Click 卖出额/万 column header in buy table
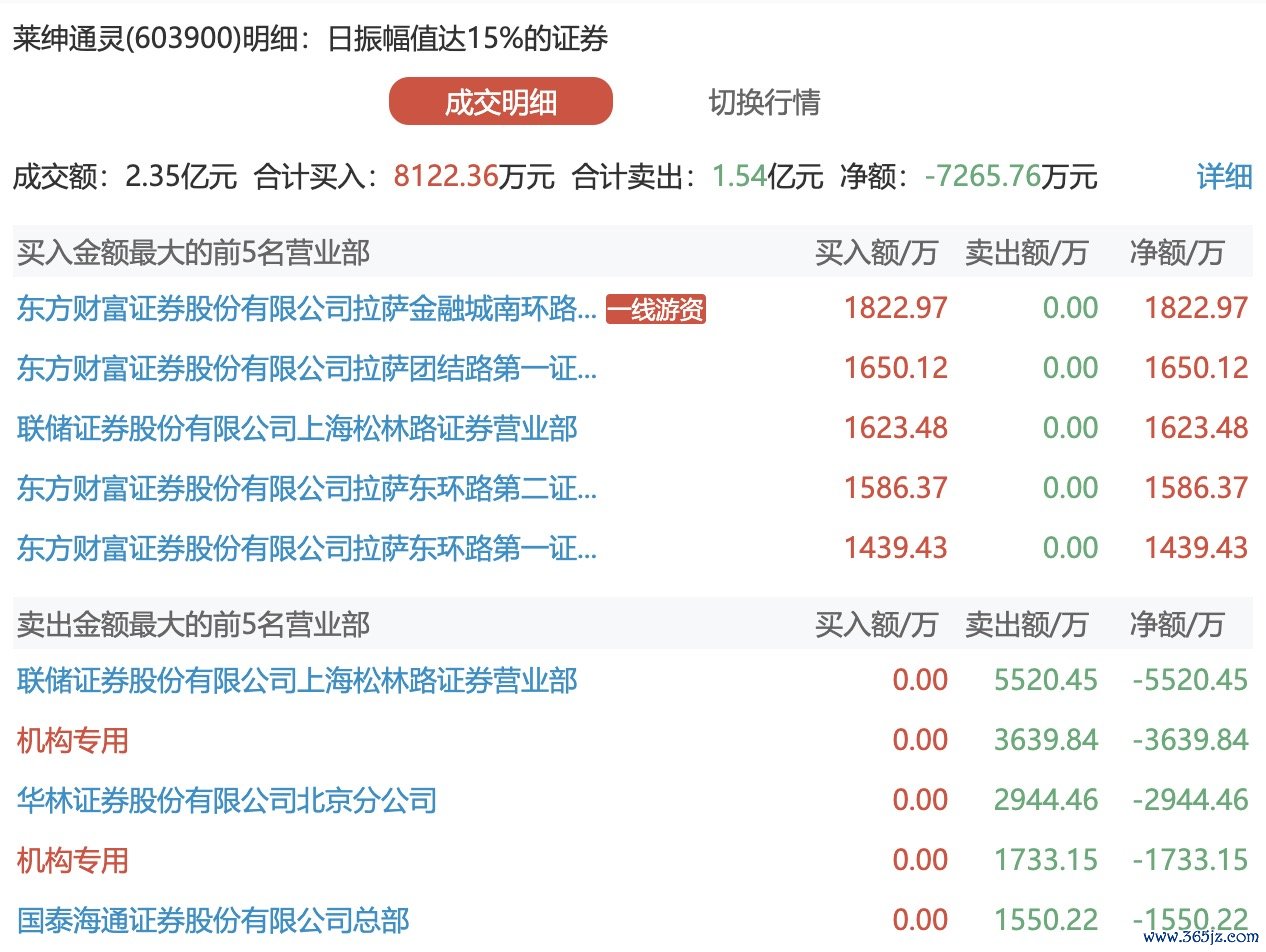Screen dimensions: 1266x952 click(x=1026, y=253)
